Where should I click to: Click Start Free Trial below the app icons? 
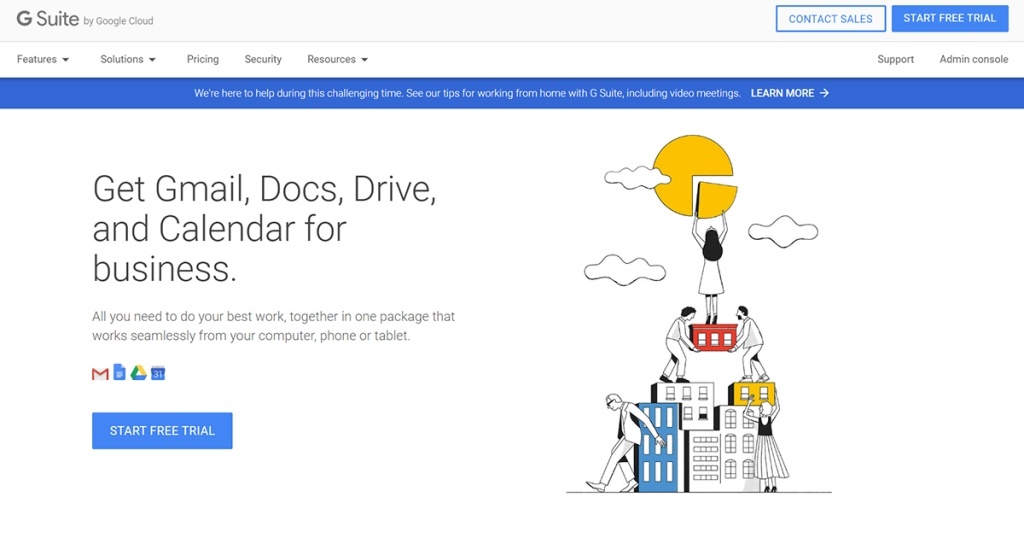(x=162, y=431)
